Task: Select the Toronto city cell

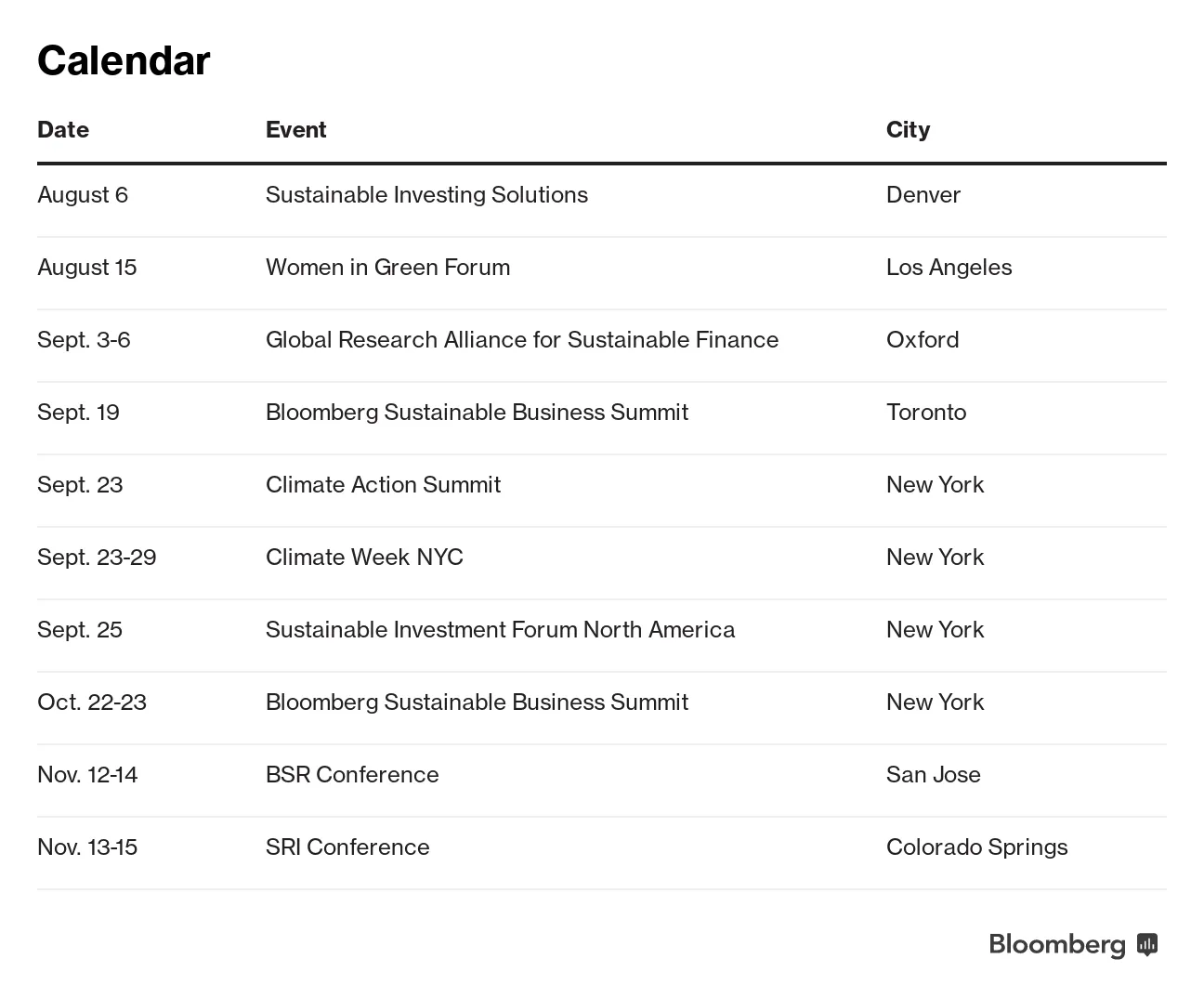Action: coord(926,412)
